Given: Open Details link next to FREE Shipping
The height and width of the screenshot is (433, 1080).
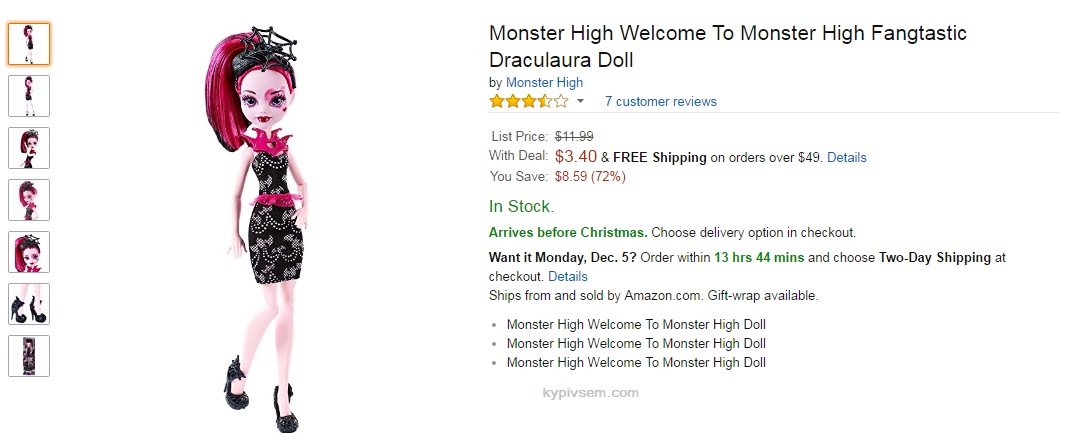Looking at the screenshot, I should point(846,157).
